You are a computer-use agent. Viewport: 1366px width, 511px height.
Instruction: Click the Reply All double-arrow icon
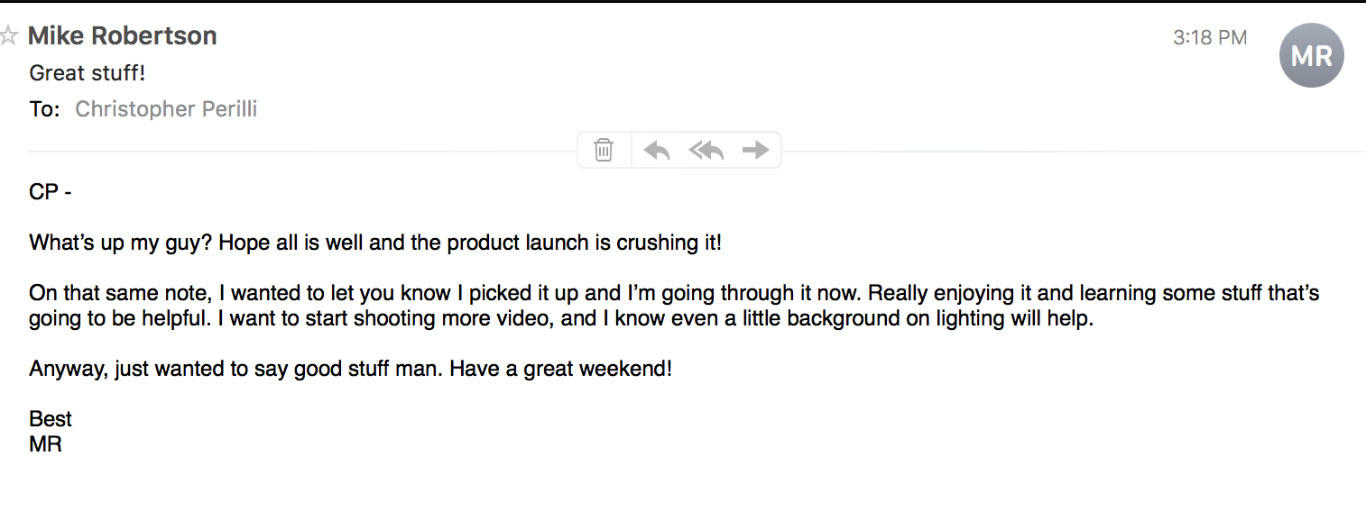pos(706,150)
